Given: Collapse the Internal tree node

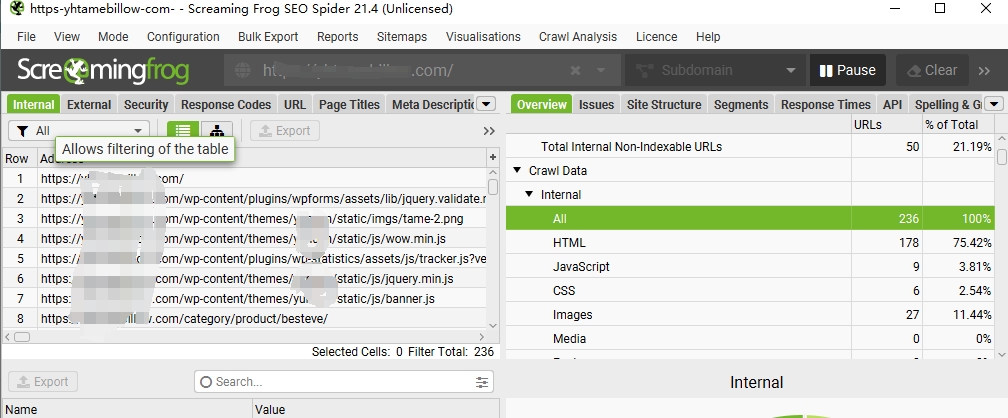Looking at the screenshot, I should [x=529, y=194].
